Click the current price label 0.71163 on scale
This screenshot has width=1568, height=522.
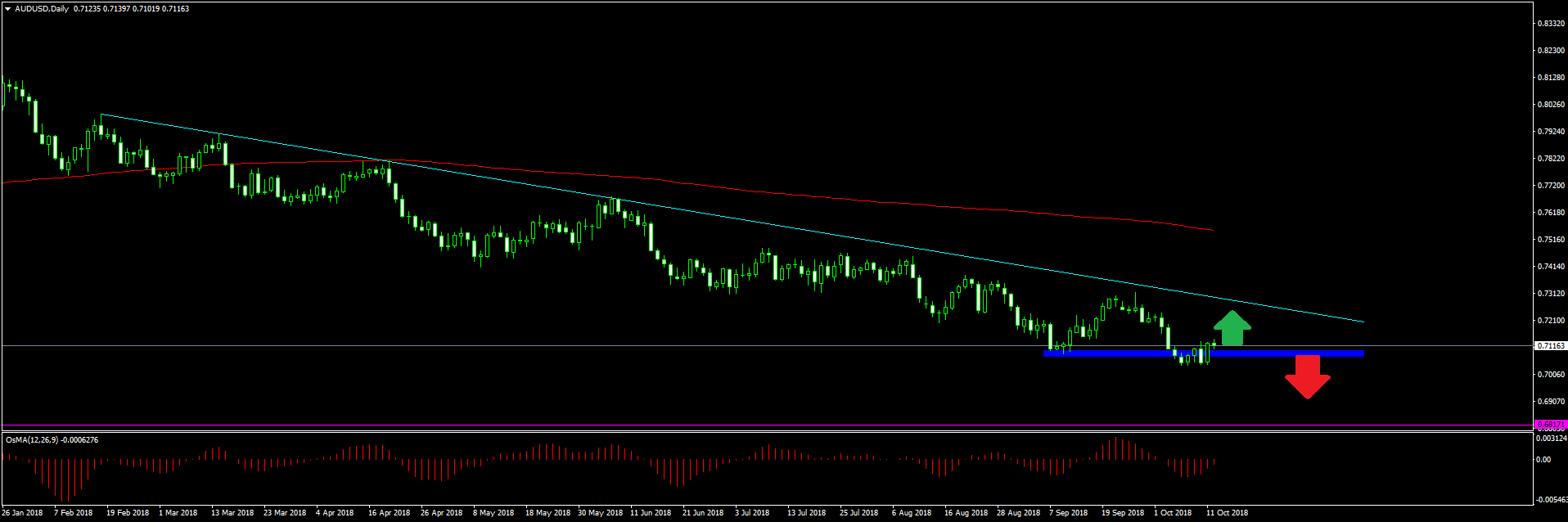click(1551, 346)
